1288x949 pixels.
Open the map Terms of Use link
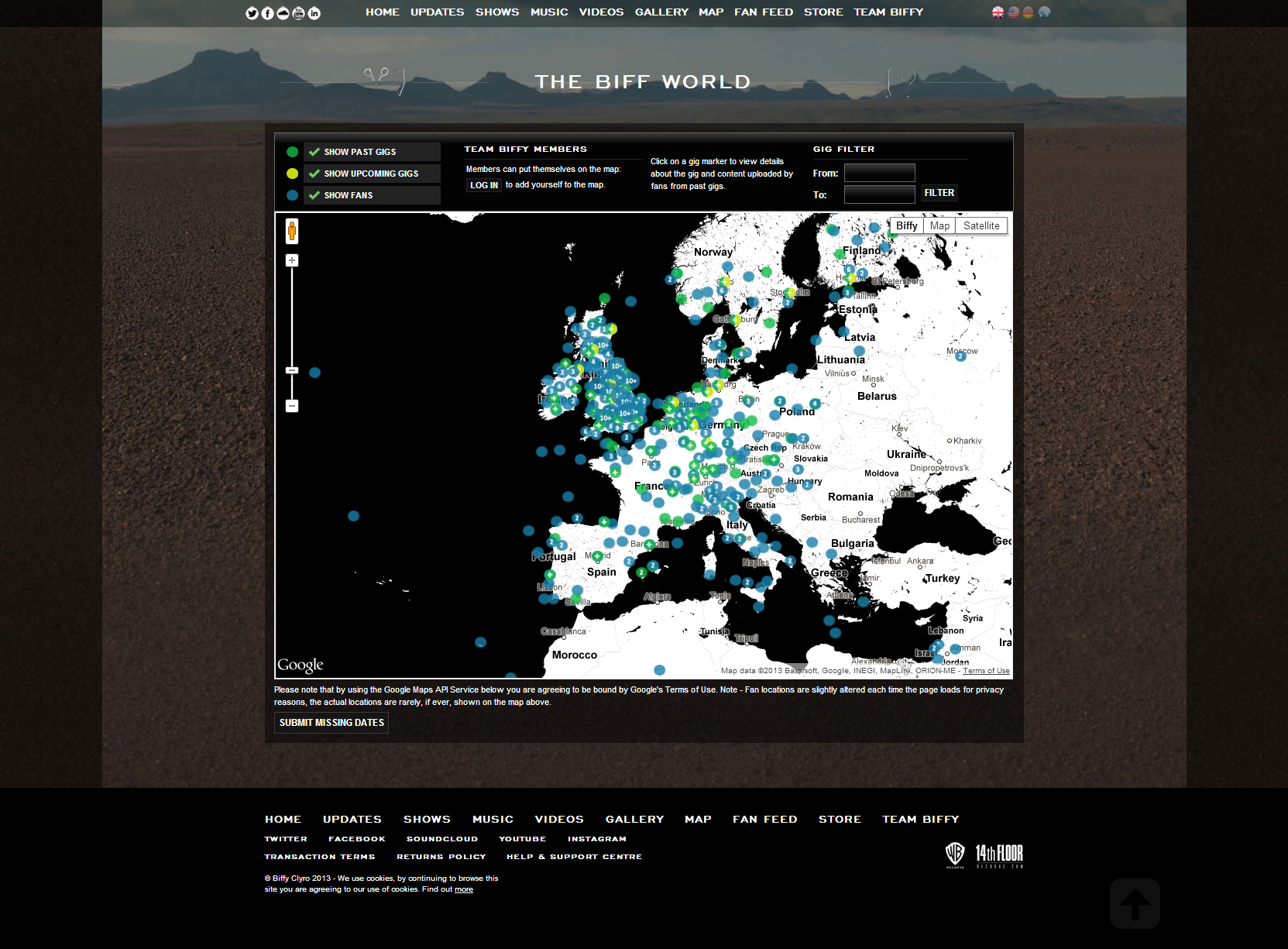tap(986, 671)
